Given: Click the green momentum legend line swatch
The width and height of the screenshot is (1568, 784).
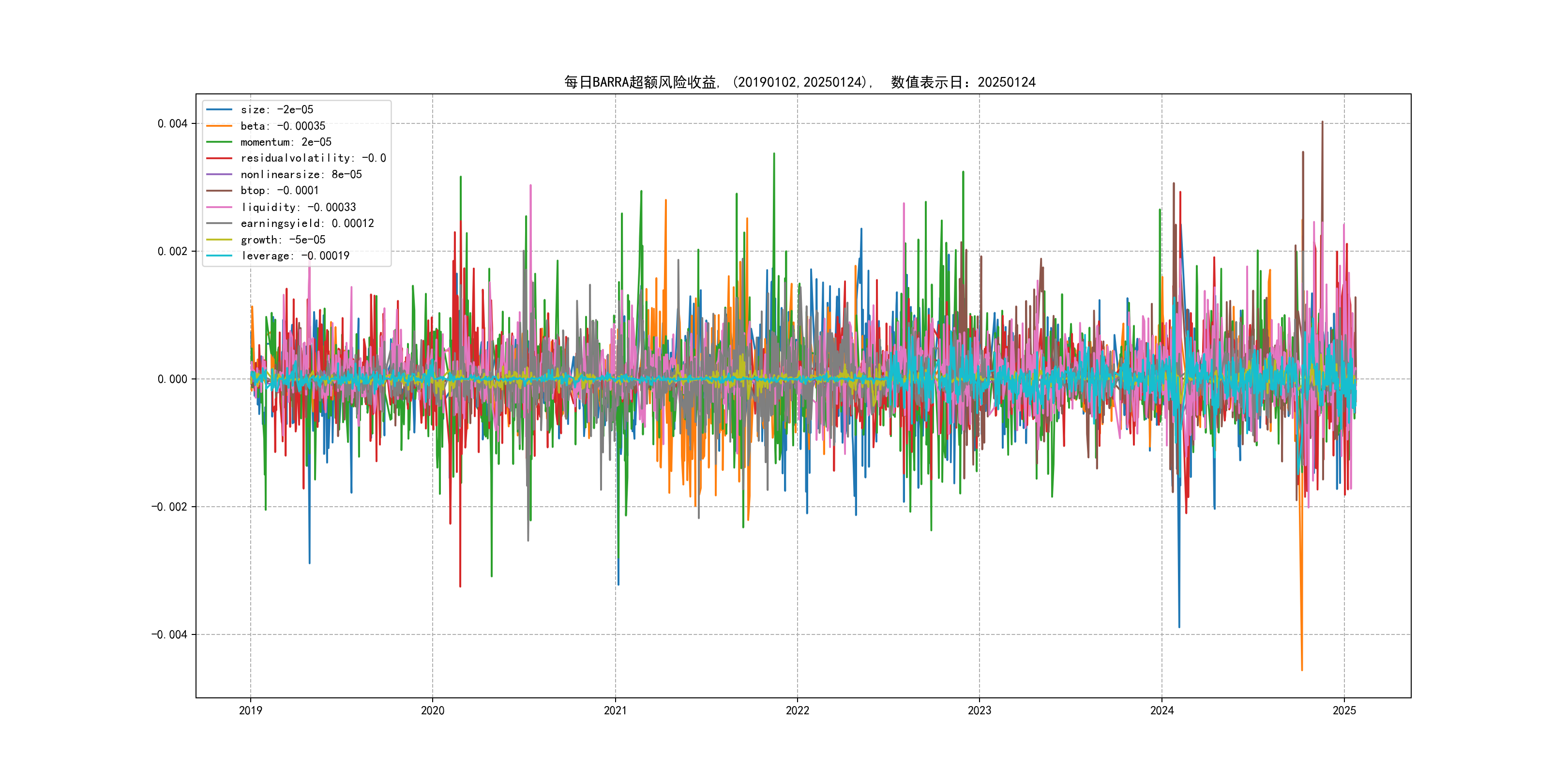Looking at the screenshot, I should (219, 142).
